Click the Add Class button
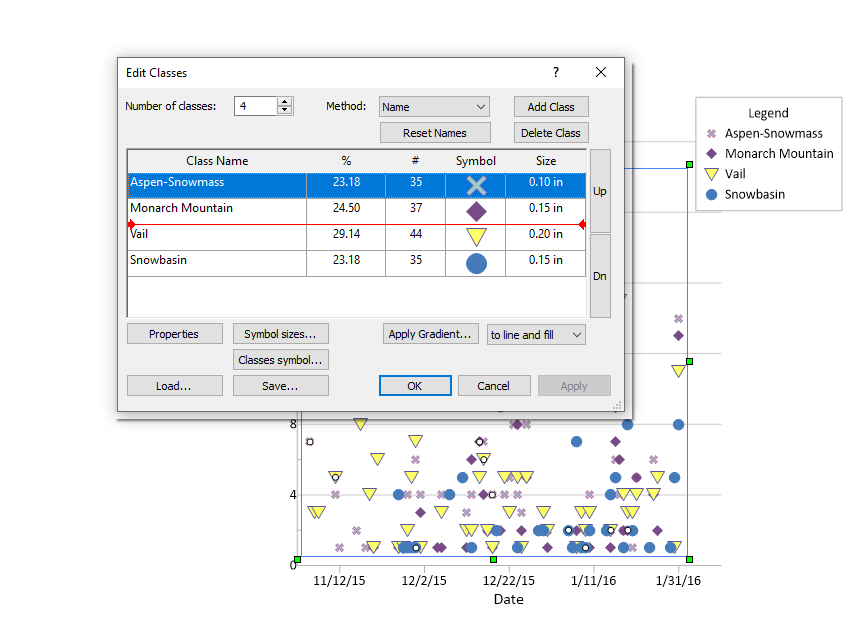The image size is (867, 620). click(551, 106)
